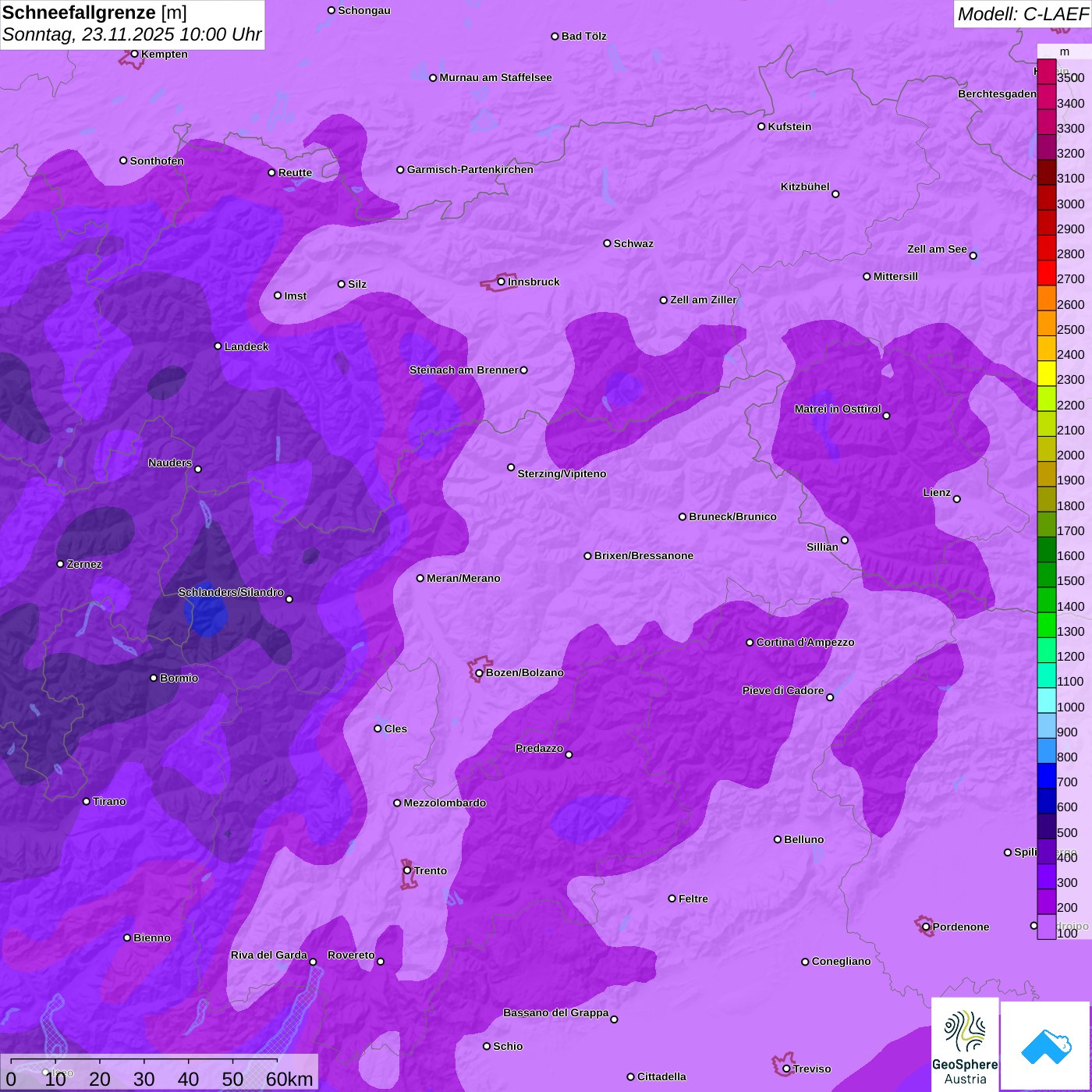Click the legend value '1500'
Viewport: 1092px width, 1092px height.
click(x=1070, y=580)
